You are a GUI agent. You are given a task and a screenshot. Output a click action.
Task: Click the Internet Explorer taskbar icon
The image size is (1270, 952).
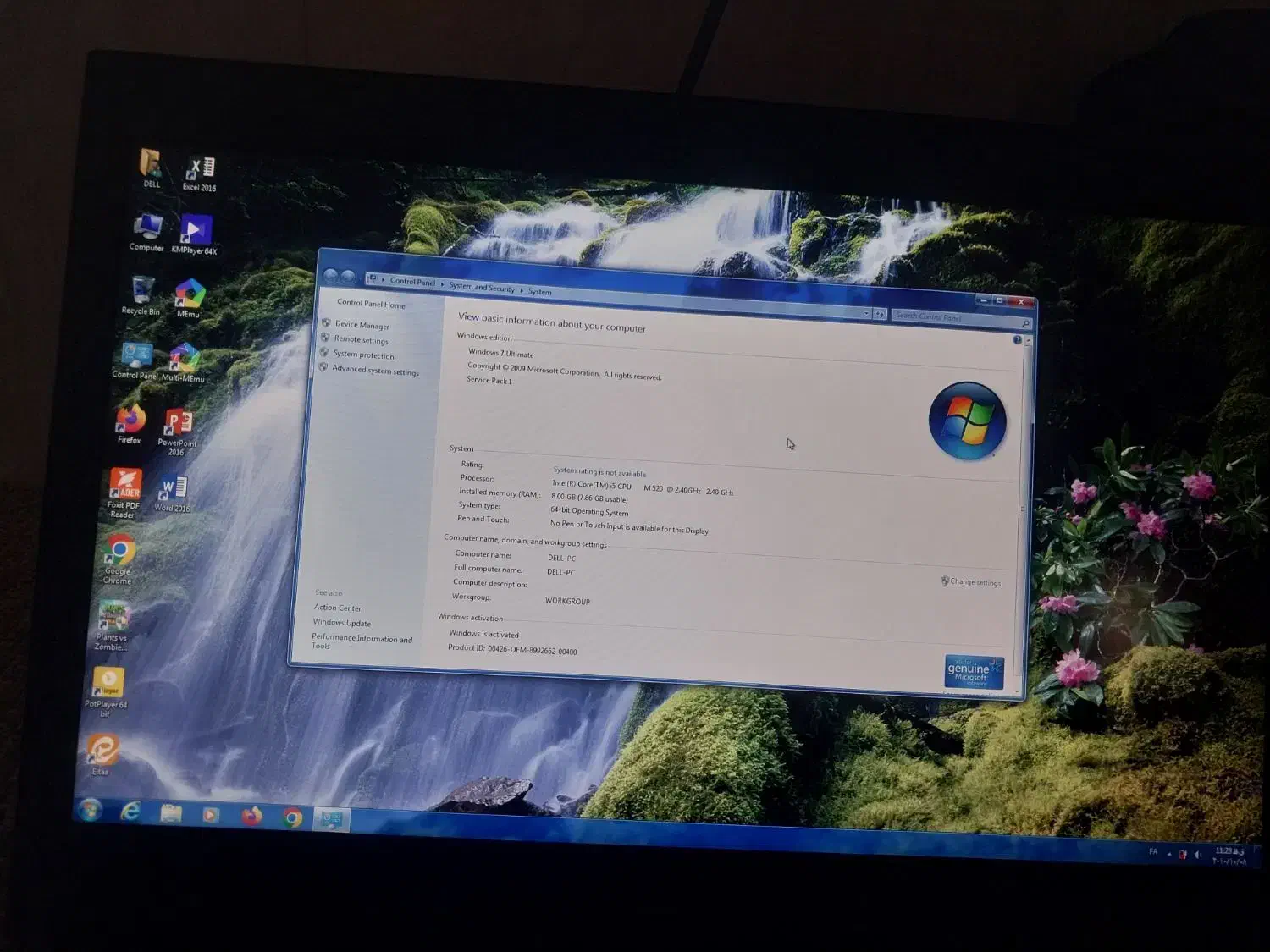tap(130, 812)
